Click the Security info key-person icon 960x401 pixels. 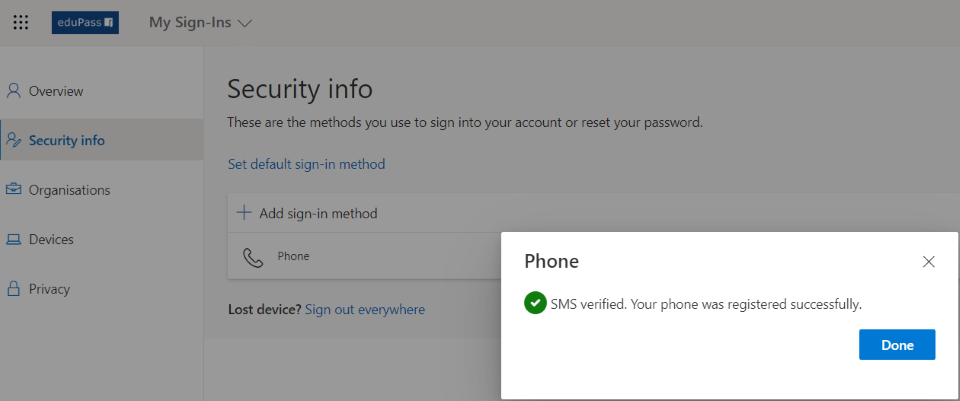point(13,140)
